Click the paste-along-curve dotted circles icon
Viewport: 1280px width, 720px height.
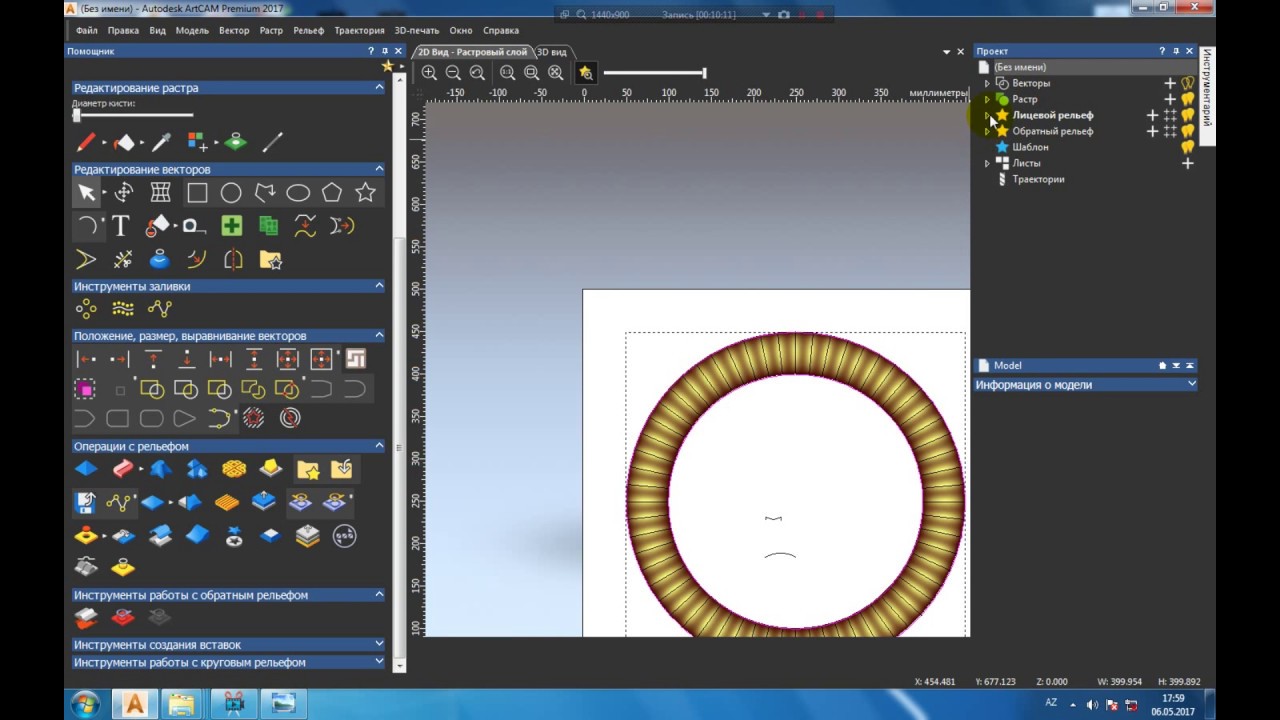86,309
